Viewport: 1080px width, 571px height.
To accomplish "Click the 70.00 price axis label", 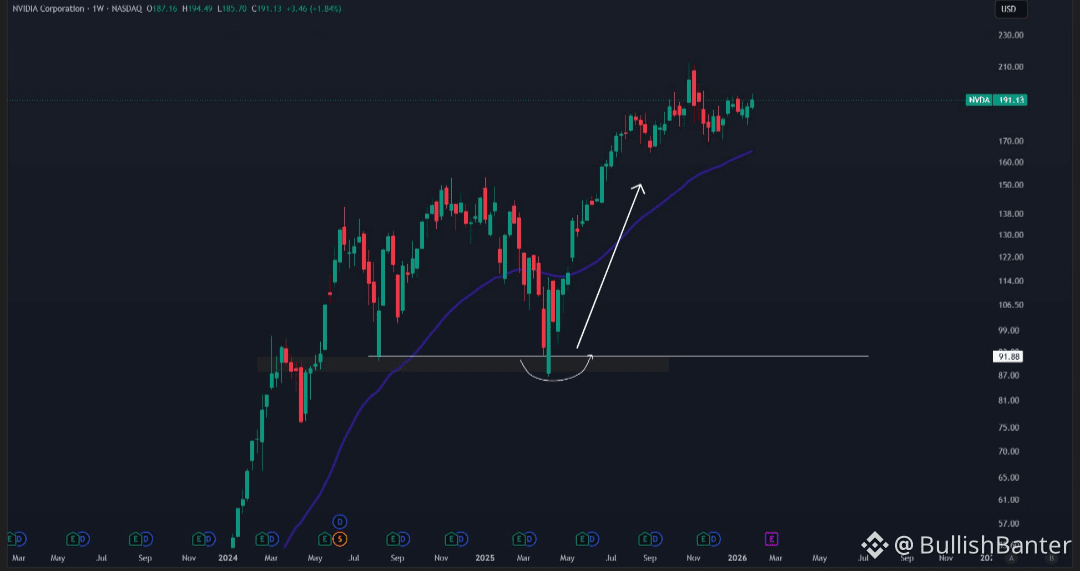I will point(1010,452).
